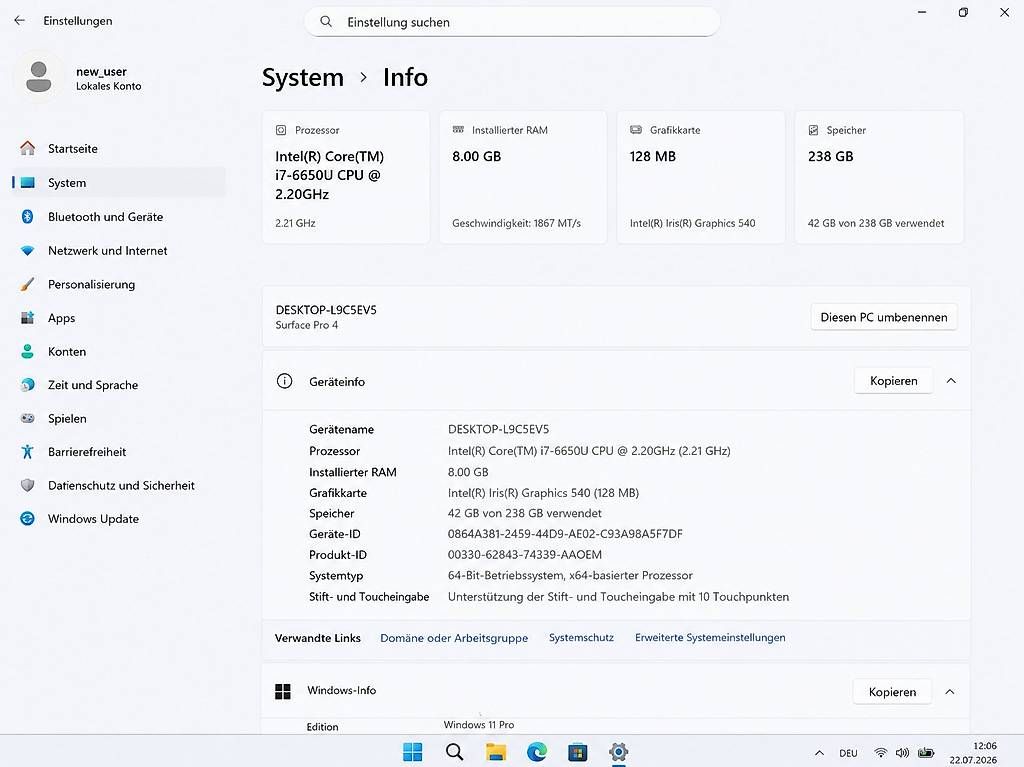Image resolution: width=1024 pixels, height=767 pixels.
Task: Click the System breadcrumb heading
Action: (x=302, y=77)
